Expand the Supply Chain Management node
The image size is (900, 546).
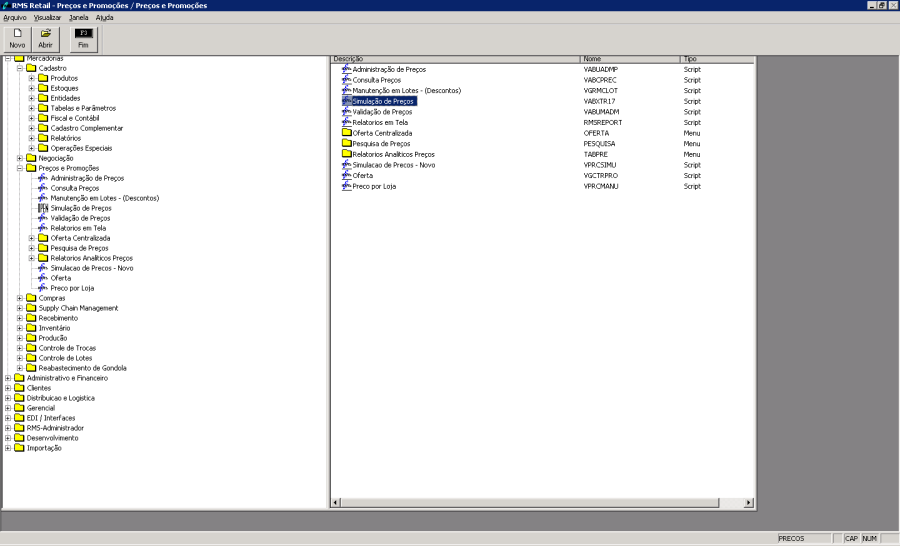pos(20,308)
